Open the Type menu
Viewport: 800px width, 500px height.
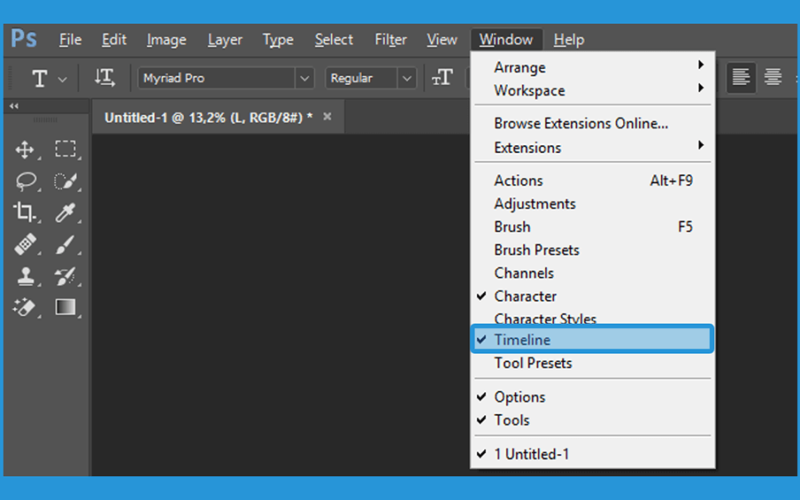278,39
